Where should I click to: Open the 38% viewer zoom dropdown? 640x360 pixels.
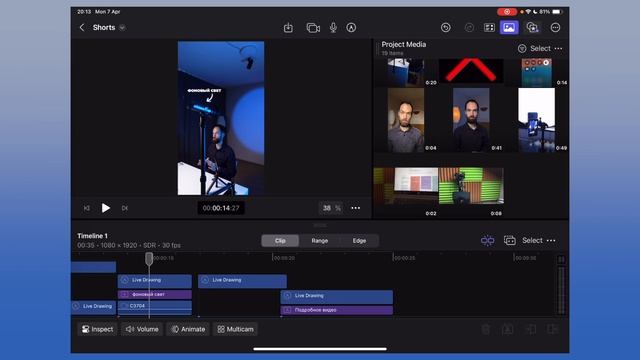click(331, 208)
